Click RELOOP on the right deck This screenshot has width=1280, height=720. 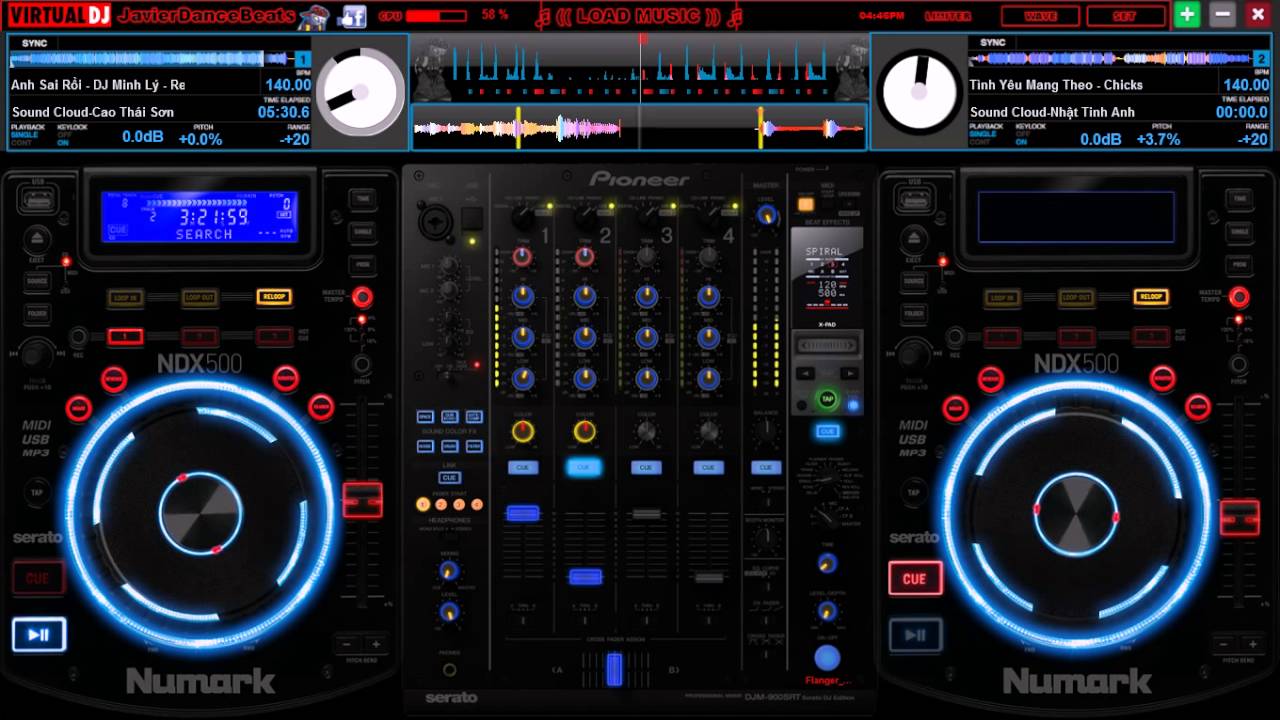pos(1151,297)
